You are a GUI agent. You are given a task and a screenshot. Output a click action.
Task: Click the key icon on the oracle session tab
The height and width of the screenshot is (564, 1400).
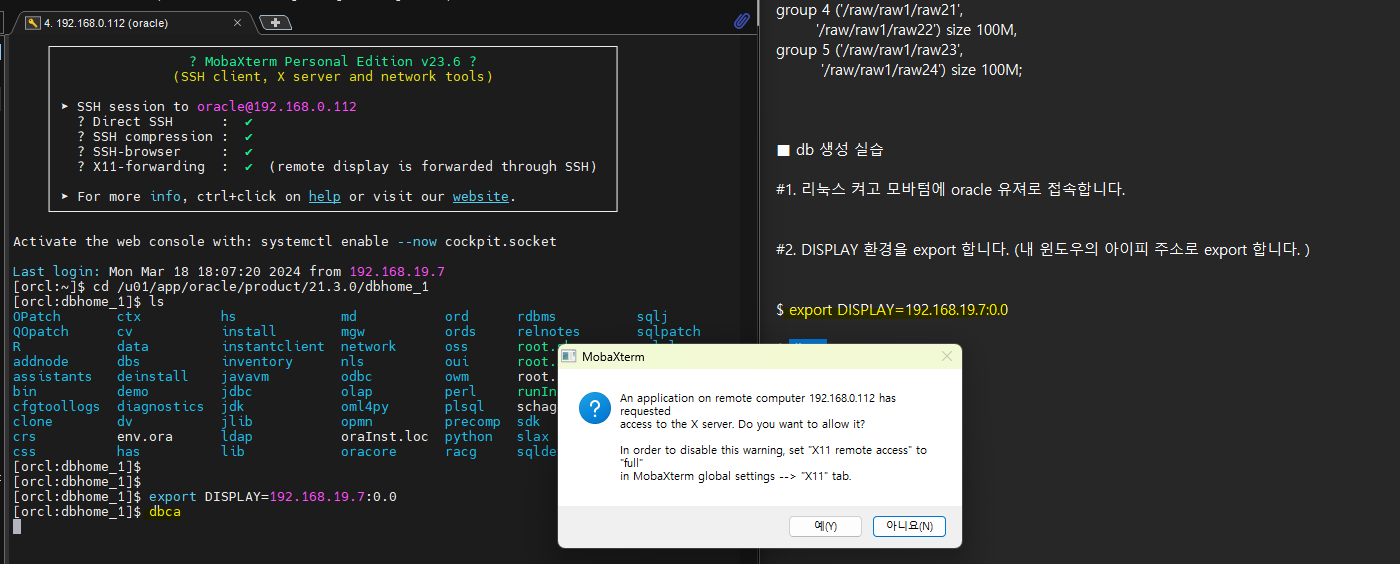point(33,22)
